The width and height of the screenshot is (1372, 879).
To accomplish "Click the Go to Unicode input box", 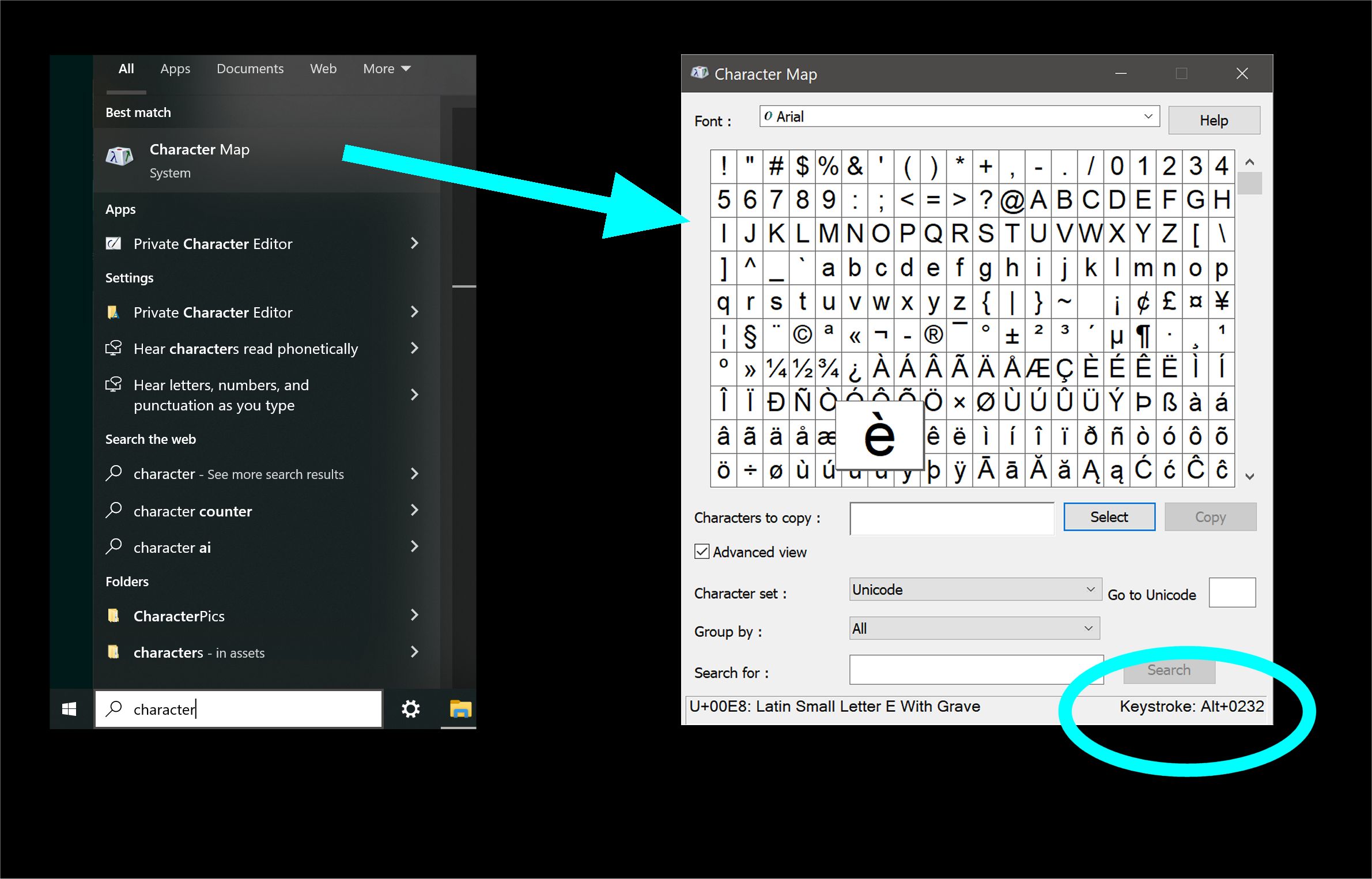I will click(1231, 593).
